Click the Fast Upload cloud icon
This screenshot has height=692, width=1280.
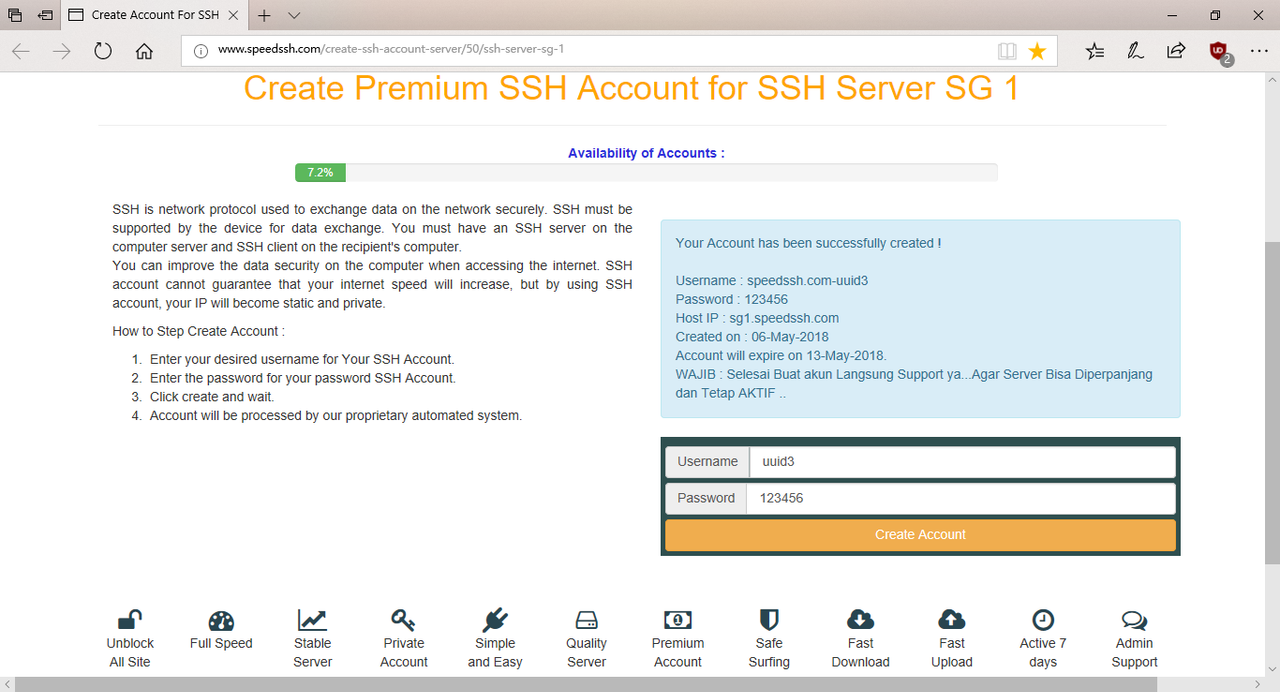[952, 620]
